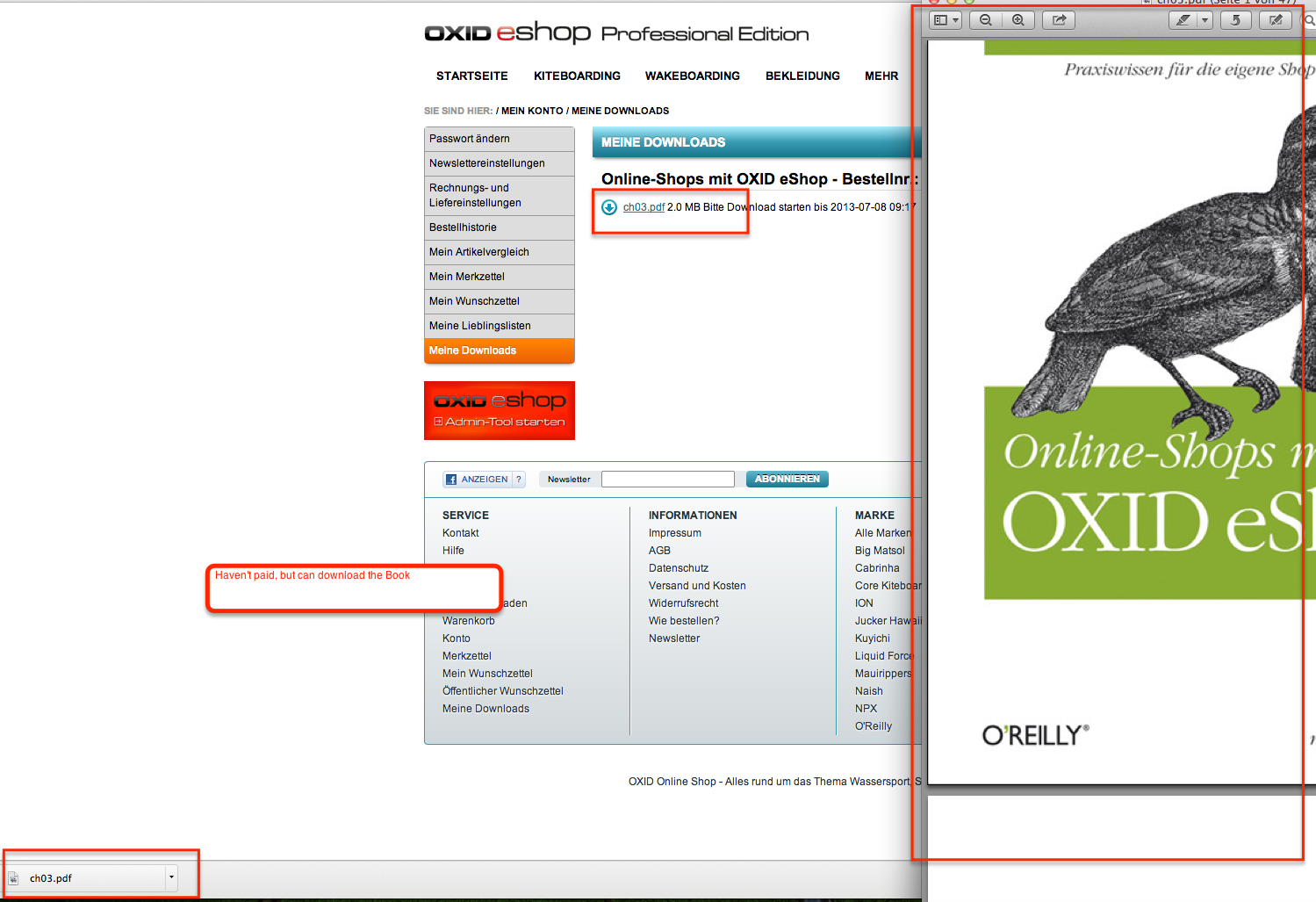The width and height of the screenshot is (1316, 902).
Task: Expand the highlight color dropdown arrow
Action: (x=1205, y=20)
